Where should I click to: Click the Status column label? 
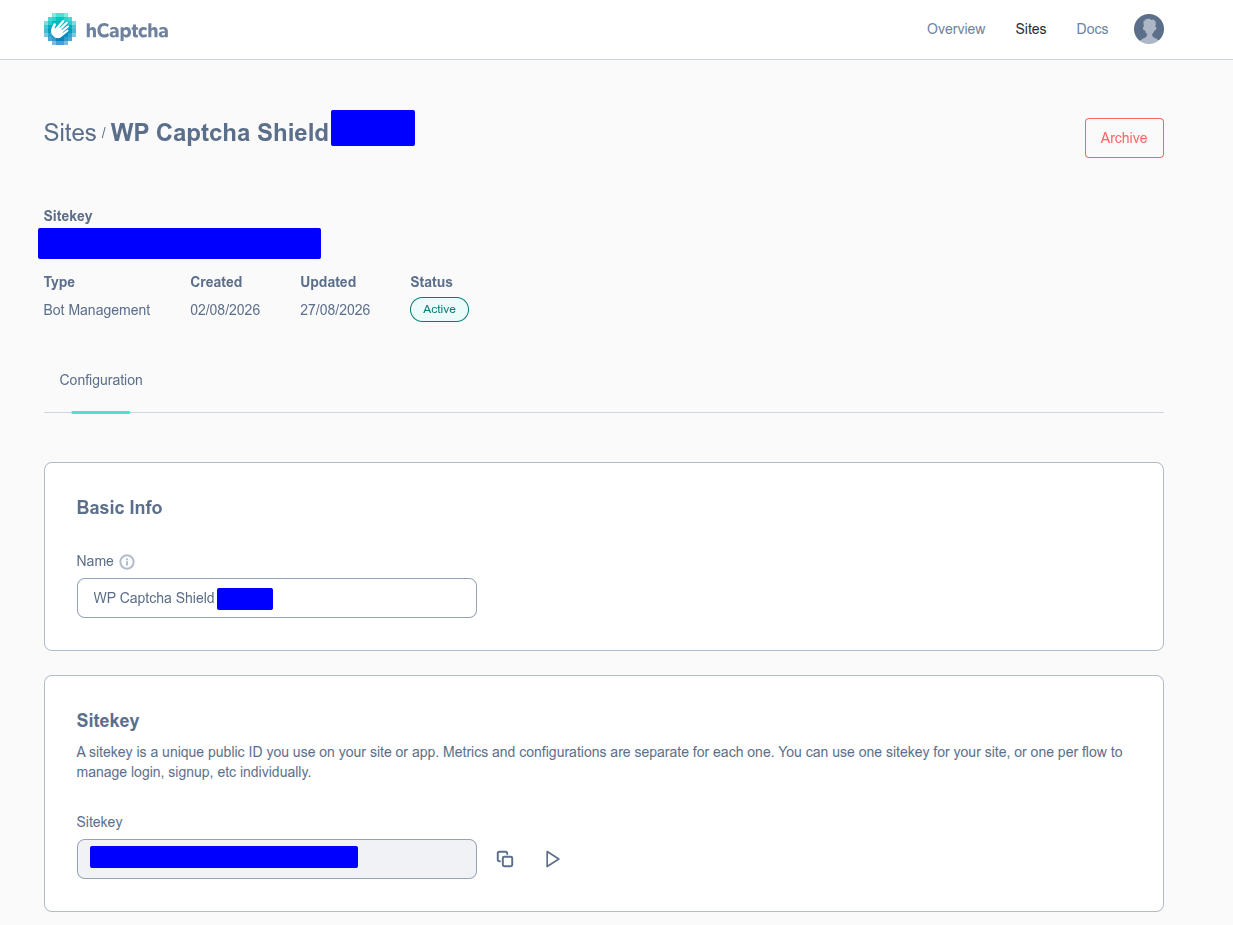[x=431, y=282]
